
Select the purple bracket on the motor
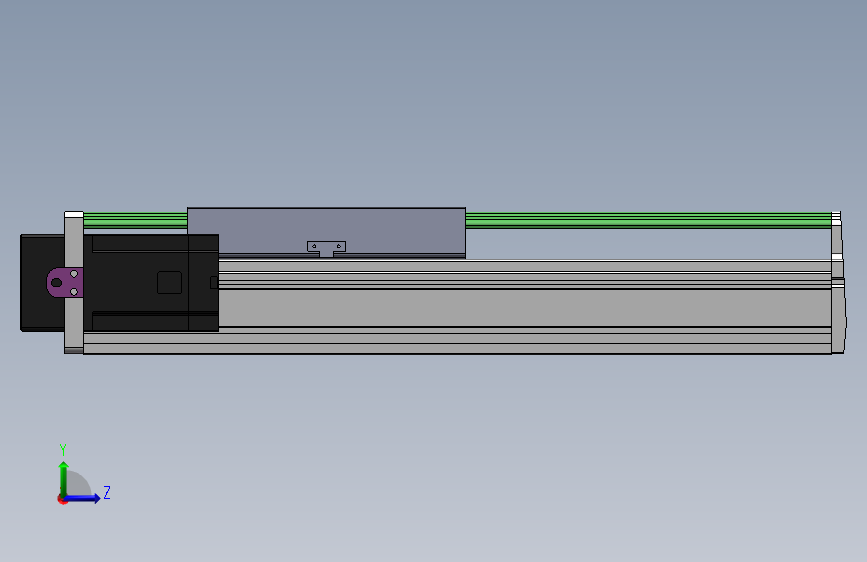pyautogui.click(x=65, y=283)
